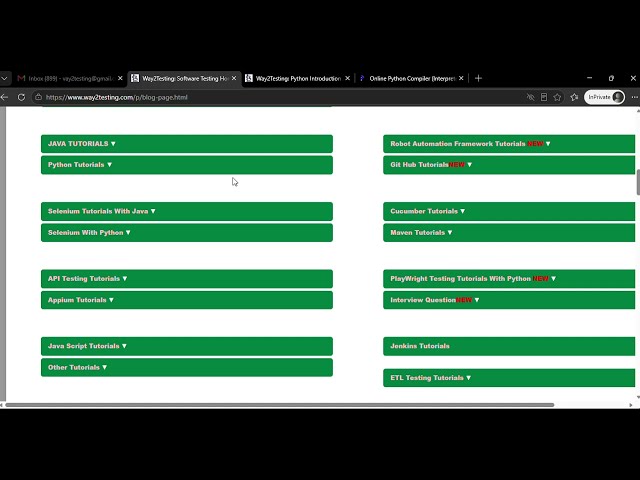The image size is (640, 480).
Task: Open the favorites list icon
Action: tap(574, 97)
